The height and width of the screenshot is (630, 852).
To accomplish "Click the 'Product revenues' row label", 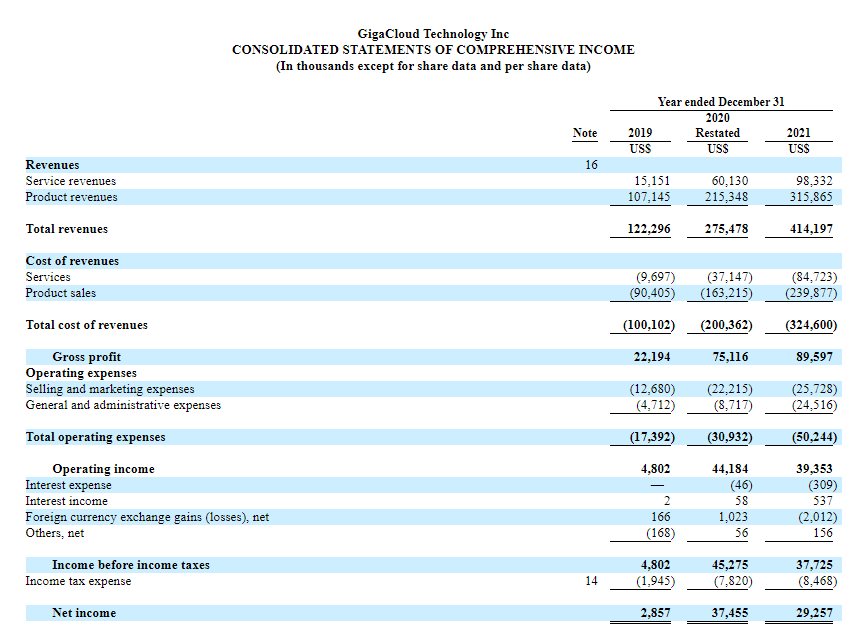I will click(x=71, y=197).
